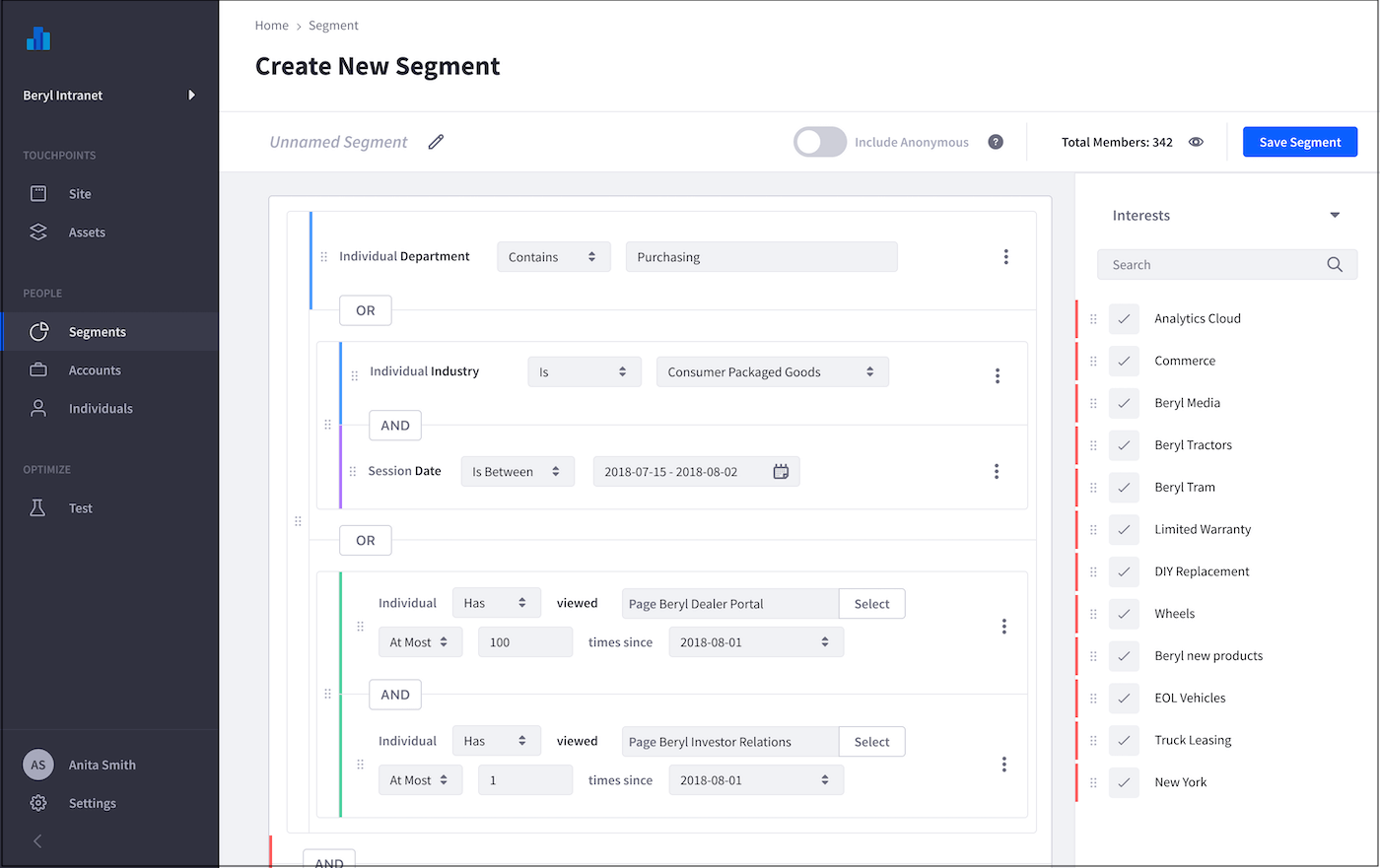Click the Purchasing text input field
1380x868 pixels.
pyautogui.click(x=761, y=257)
